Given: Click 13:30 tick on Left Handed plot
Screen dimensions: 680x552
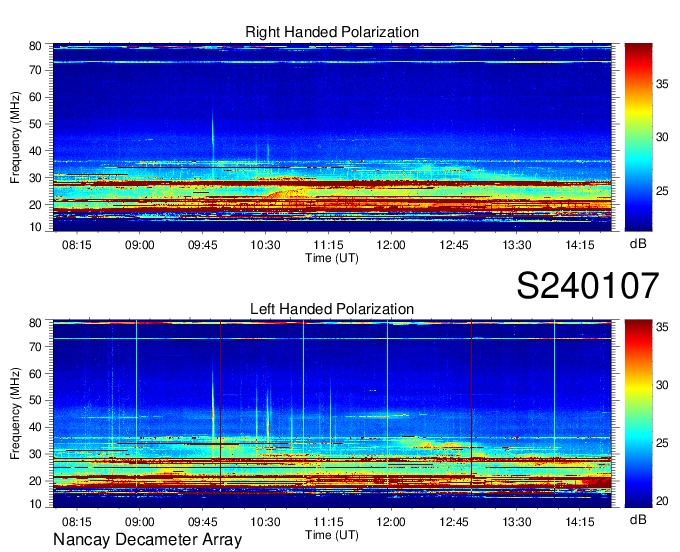Looking at the screenshot, I should pyautogui.click(x=517, y=521).
